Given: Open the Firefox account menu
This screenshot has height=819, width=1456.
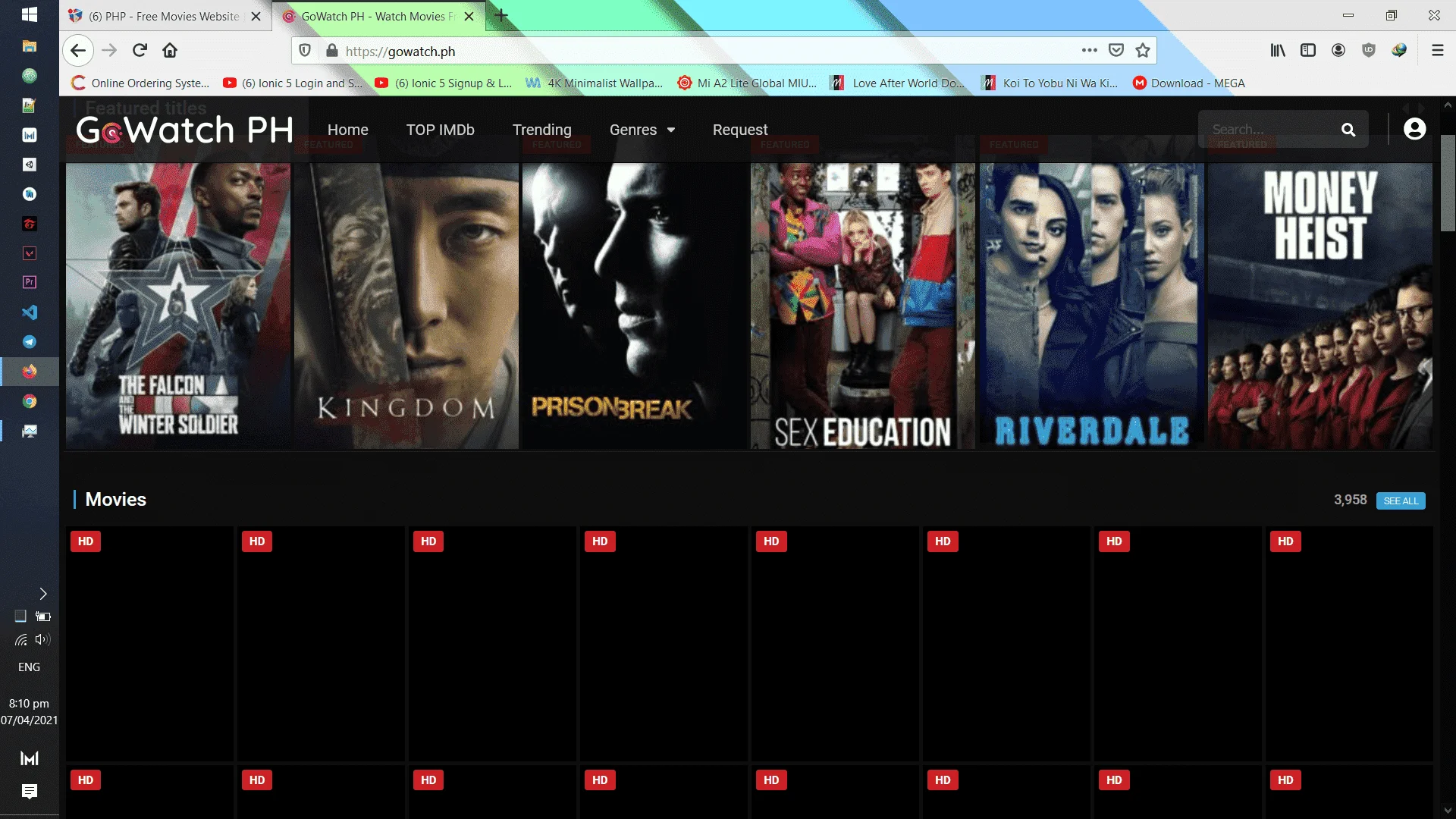Looking at the screenshot, I should (1338, 50).
